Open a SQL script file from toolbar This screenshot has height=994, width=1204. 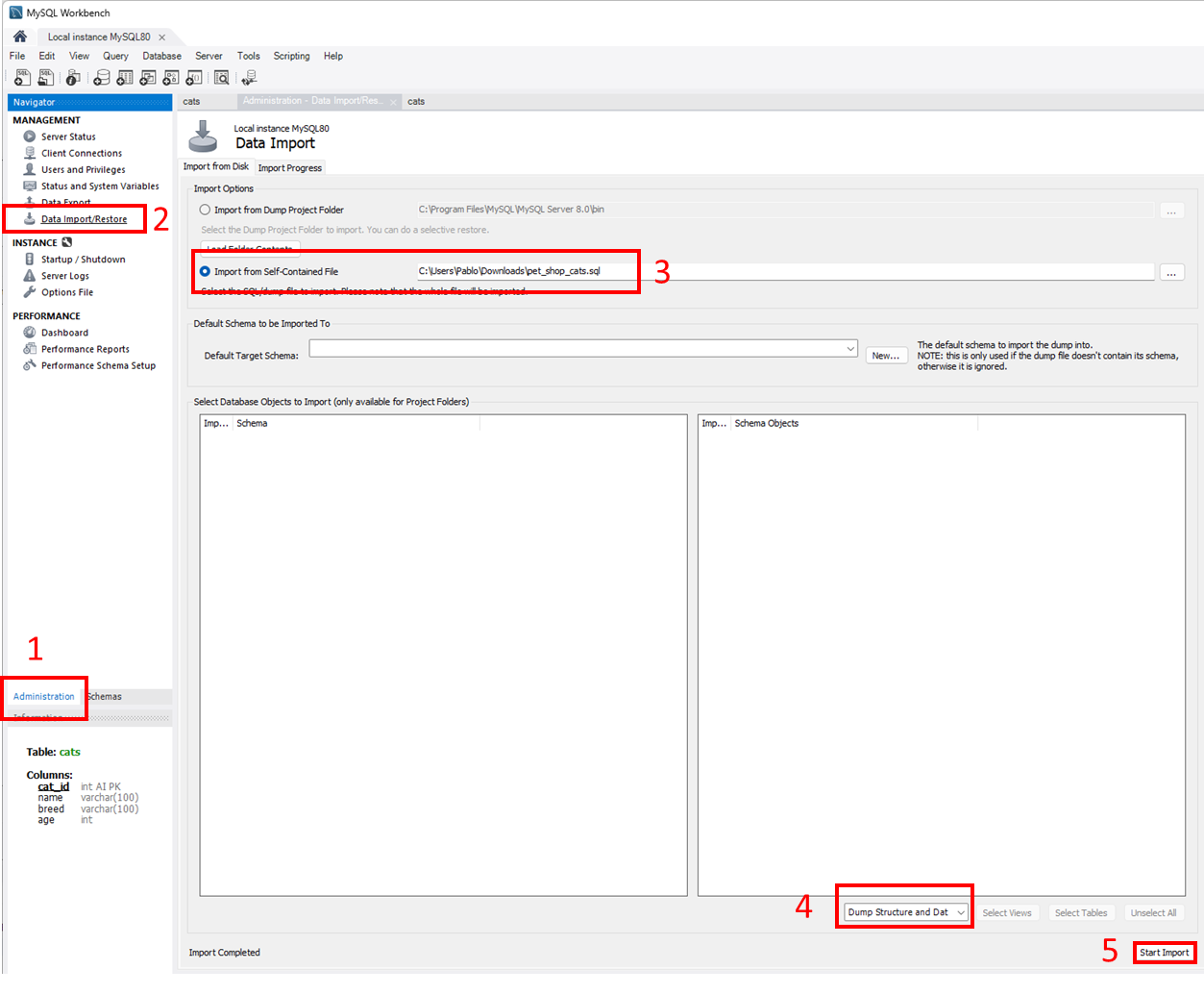tap(45, 78)
